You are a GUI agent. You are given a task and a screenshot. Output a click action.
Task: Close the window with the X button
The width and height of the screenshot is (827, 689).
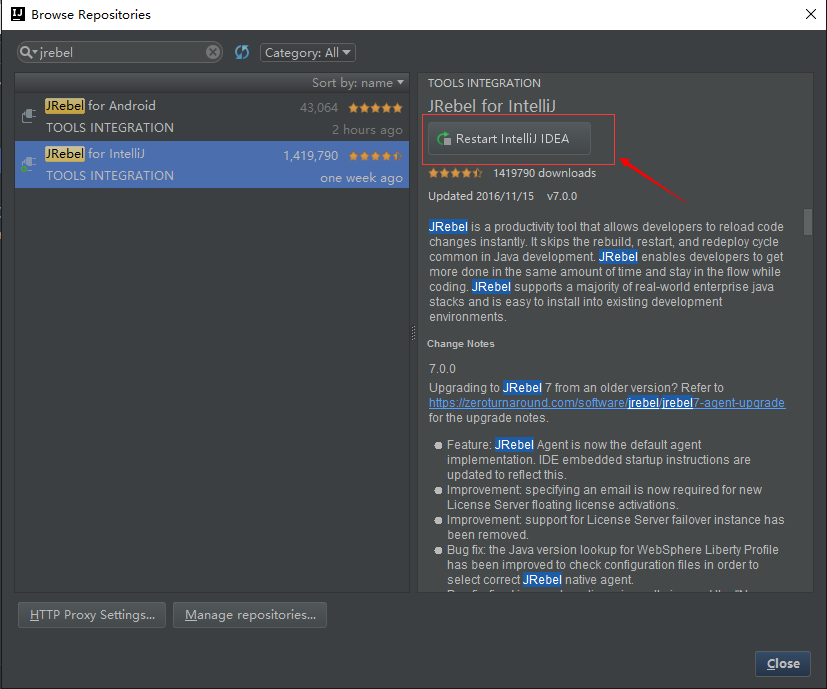[811, 14]
